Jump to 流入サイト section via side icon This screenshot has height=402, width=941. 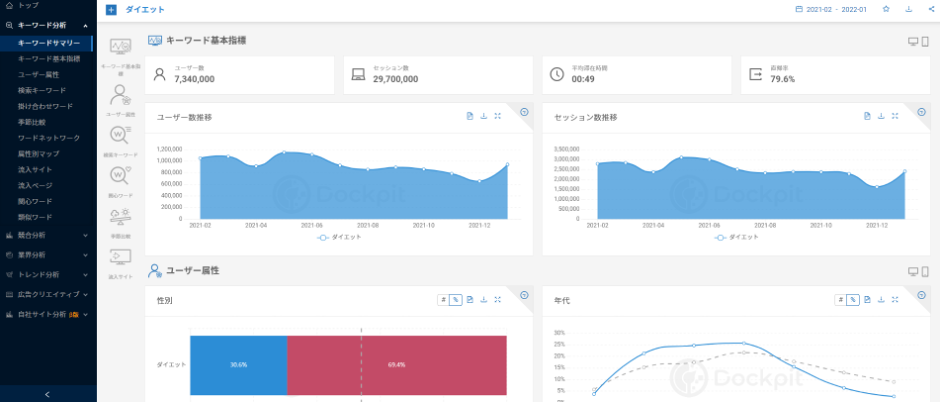(120, 260)
